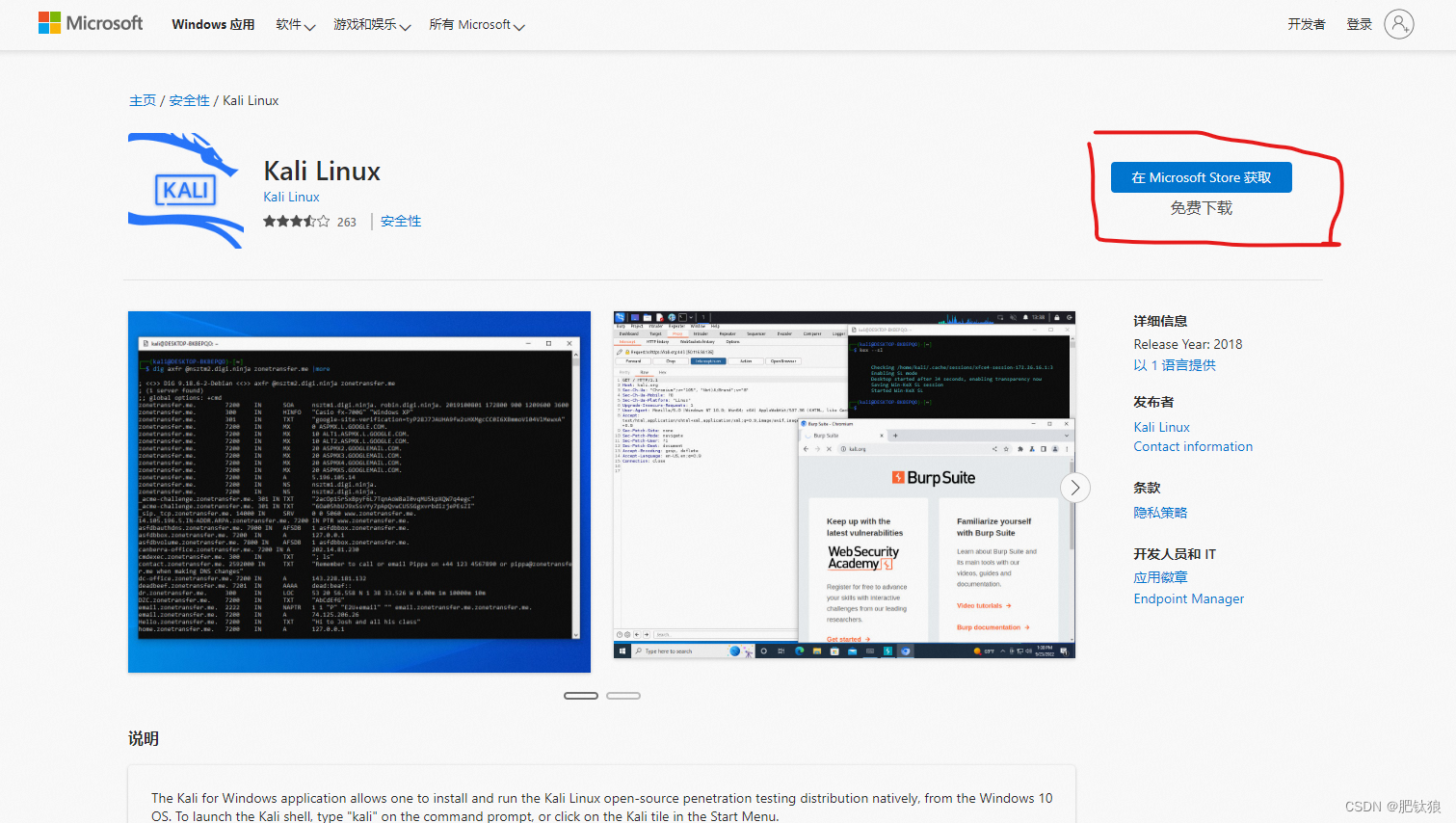Open the Kali Linux link under 发布者
This screenshot has height=823, width=1456.
coord(1161,427)
